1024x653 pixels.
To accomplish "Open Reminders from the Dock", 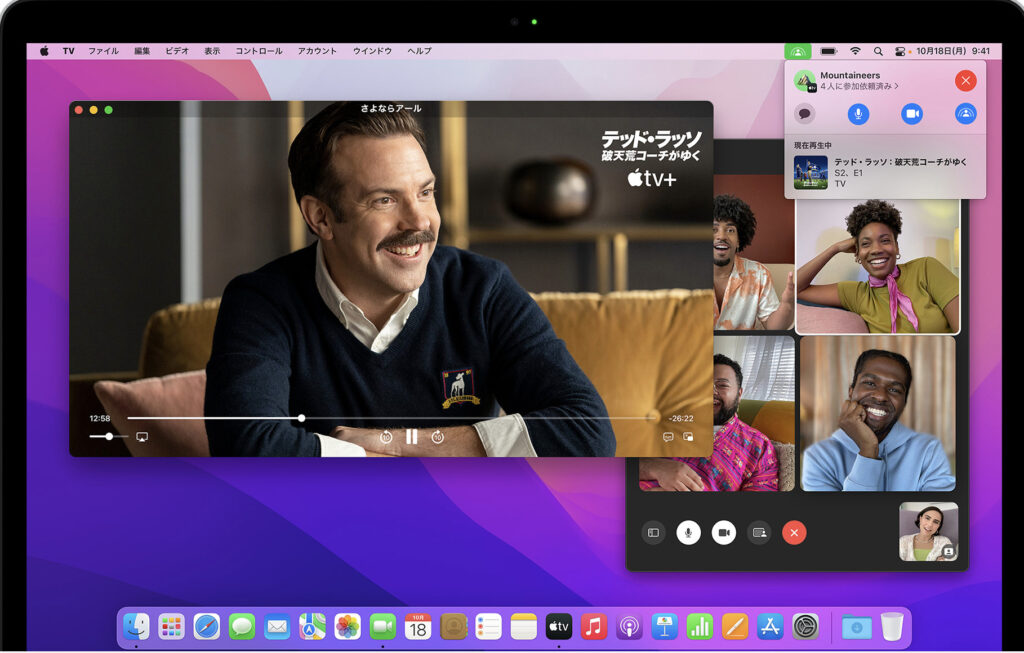I will pyautogui.click(x=488, y=627).
